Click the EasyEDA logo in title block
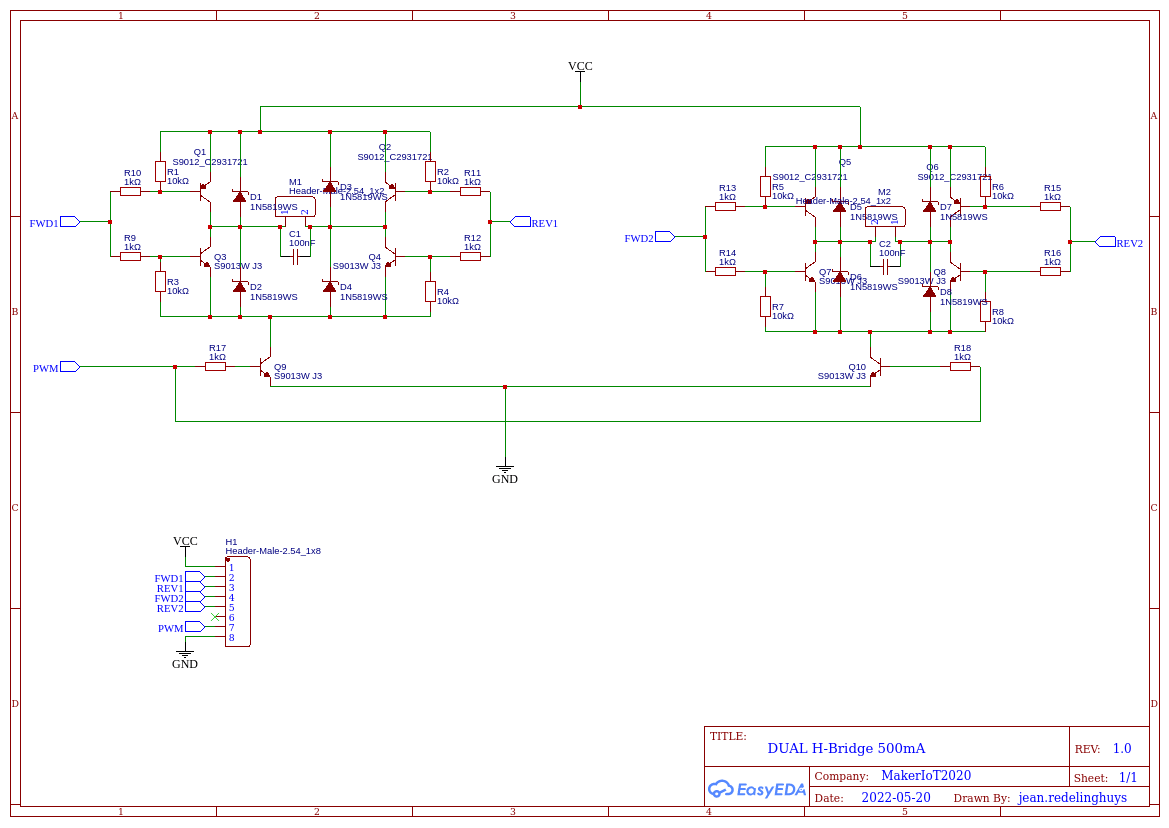 756,789
